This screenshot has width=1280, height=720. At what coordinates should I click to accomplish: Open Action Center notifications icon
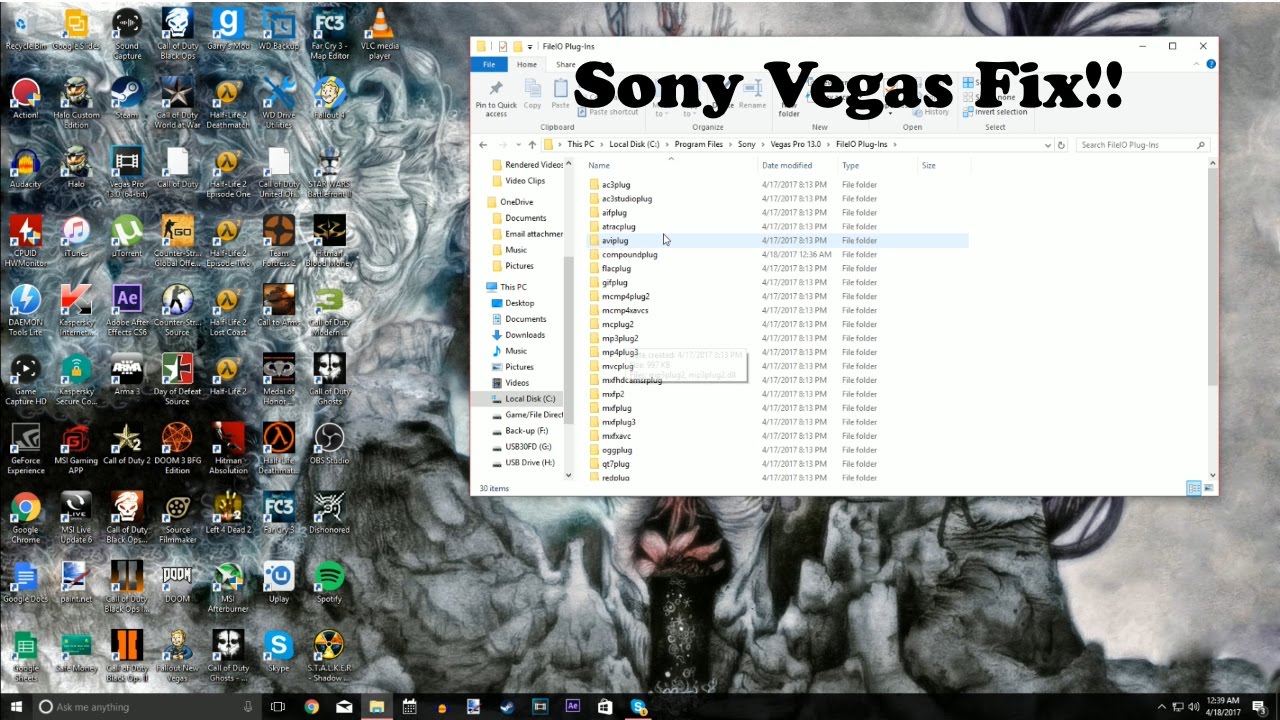point(1259,707)
